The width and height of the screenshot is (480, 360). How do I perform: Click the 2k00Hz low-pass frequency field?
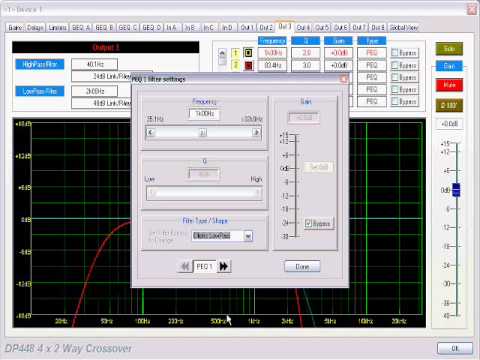95,91
